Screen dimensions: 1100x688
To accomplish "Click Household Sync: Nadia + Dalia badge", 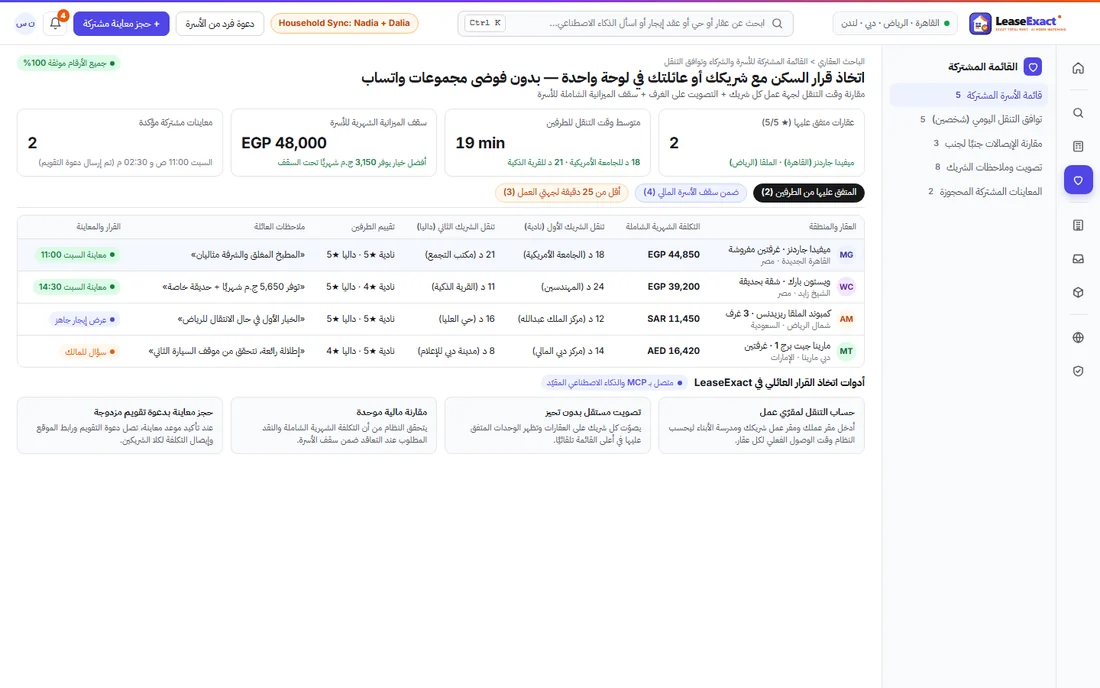I will click(344, 23).
